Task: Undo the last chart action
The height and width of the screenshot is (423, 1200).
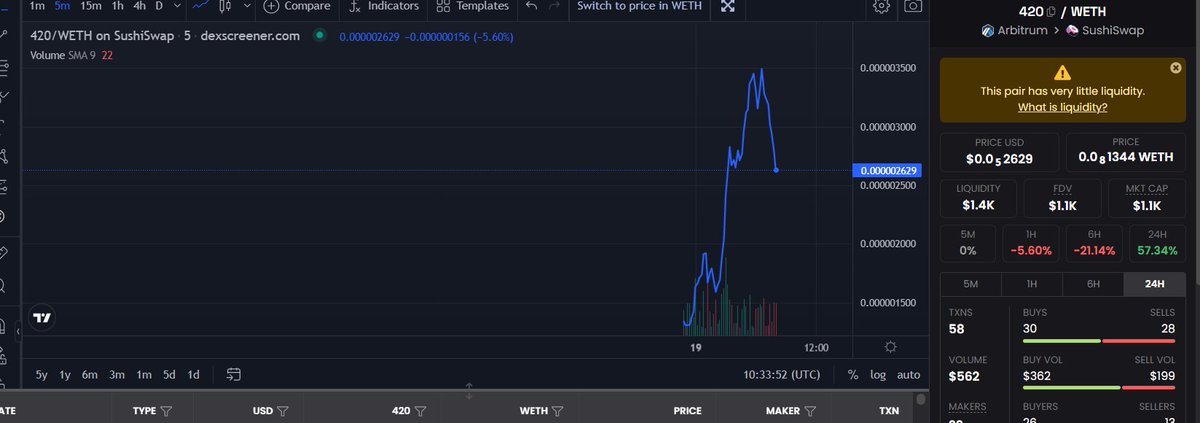Action: click(x=531, y=6)
